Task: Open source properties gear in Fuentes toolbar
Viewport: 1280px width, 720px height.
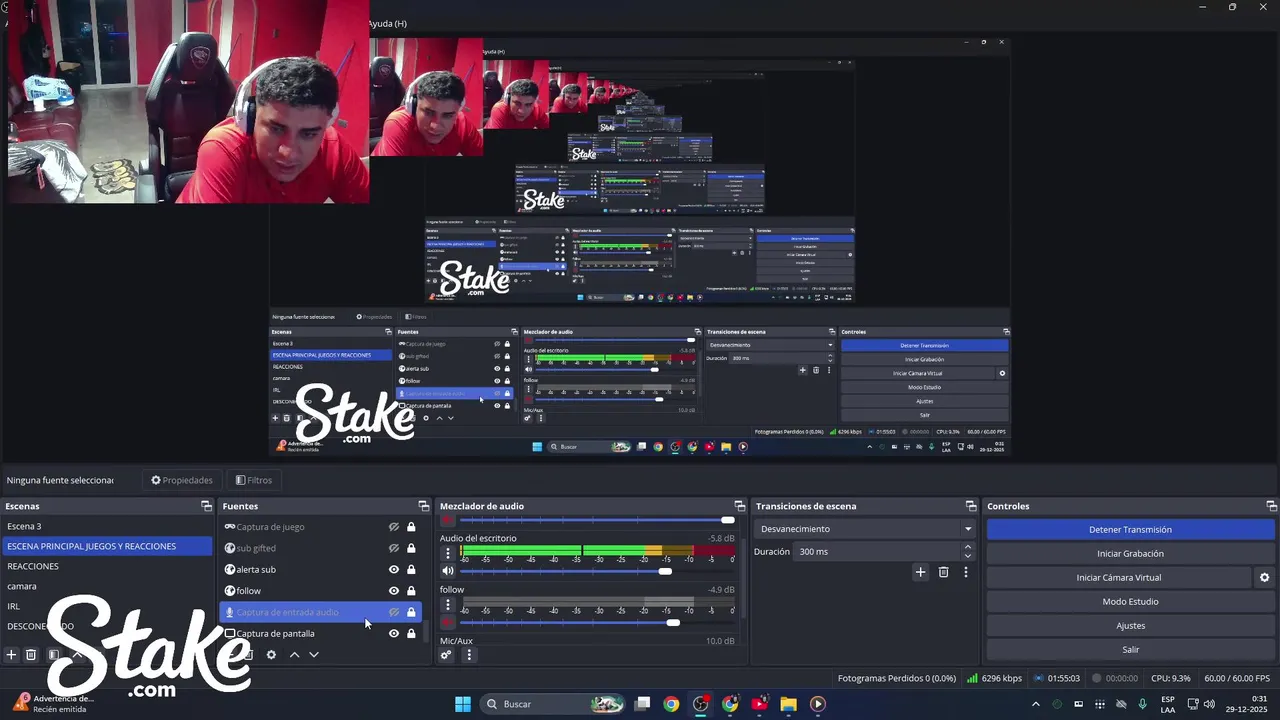Action: coord(271,655)
